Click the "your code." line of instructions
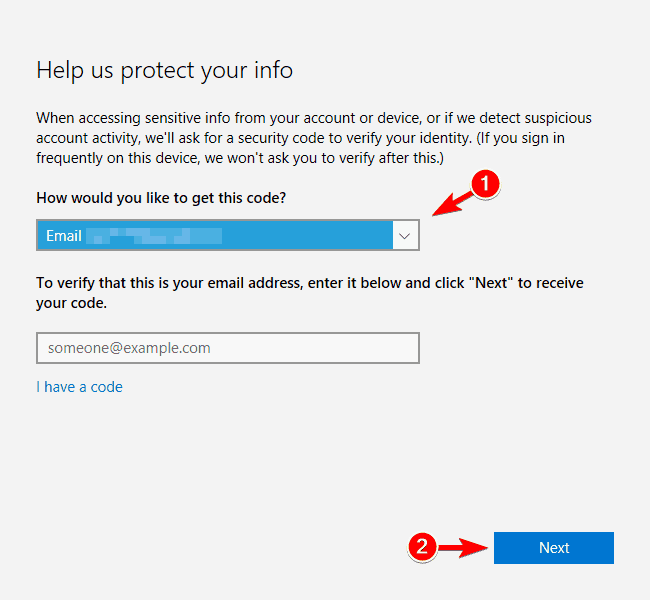This screenshot has height=600, width=650. [71, 303]
